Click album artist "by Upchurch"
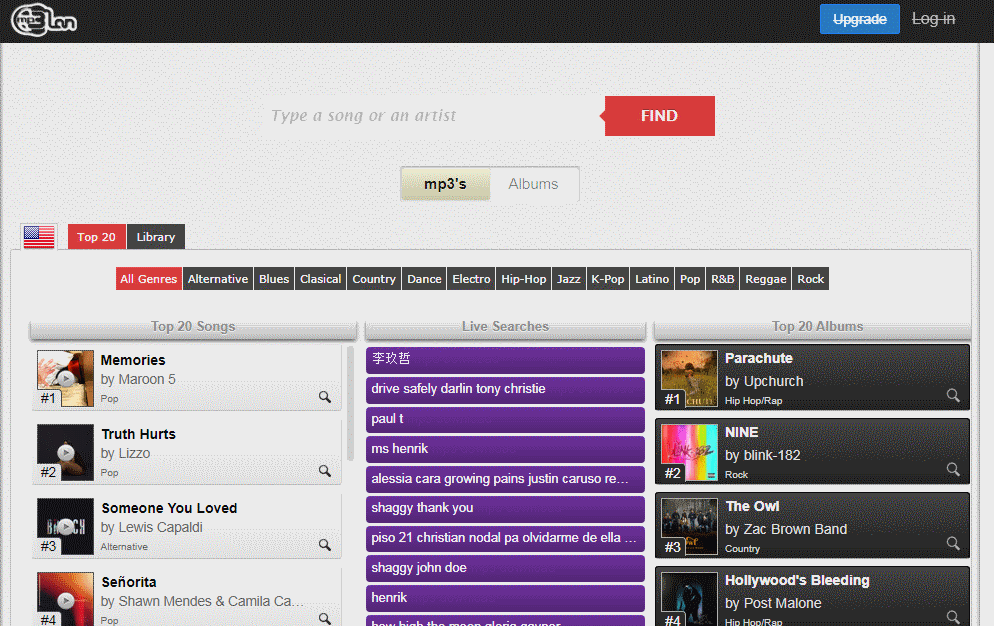 point(764,381)
